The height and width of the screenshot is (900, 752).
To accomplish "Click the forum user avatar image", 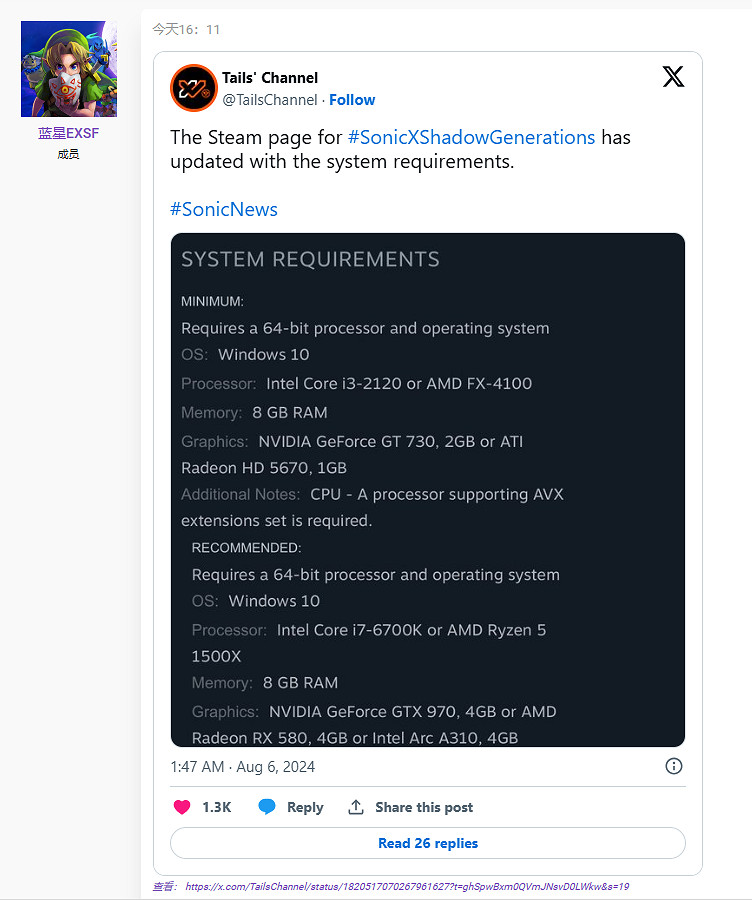I will pos(69,69).
